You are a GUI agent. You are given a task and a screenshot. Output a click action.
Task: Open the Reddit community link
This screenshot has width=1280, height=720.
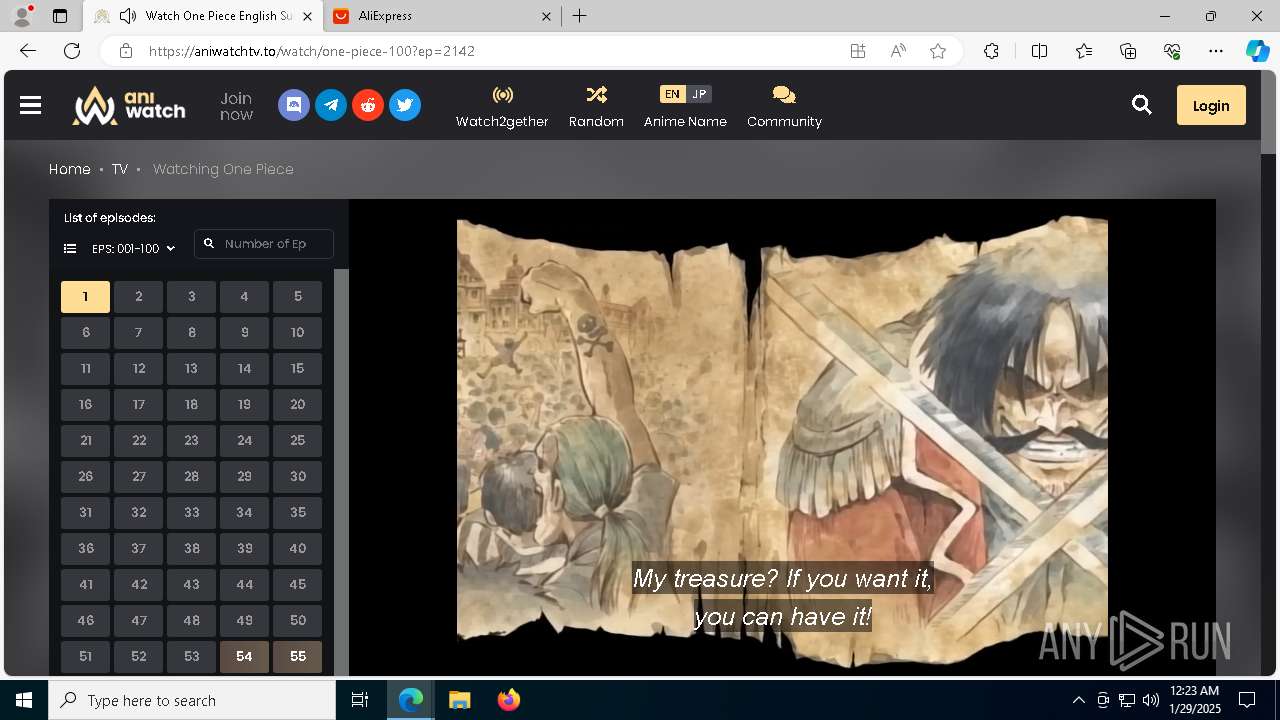368,105
